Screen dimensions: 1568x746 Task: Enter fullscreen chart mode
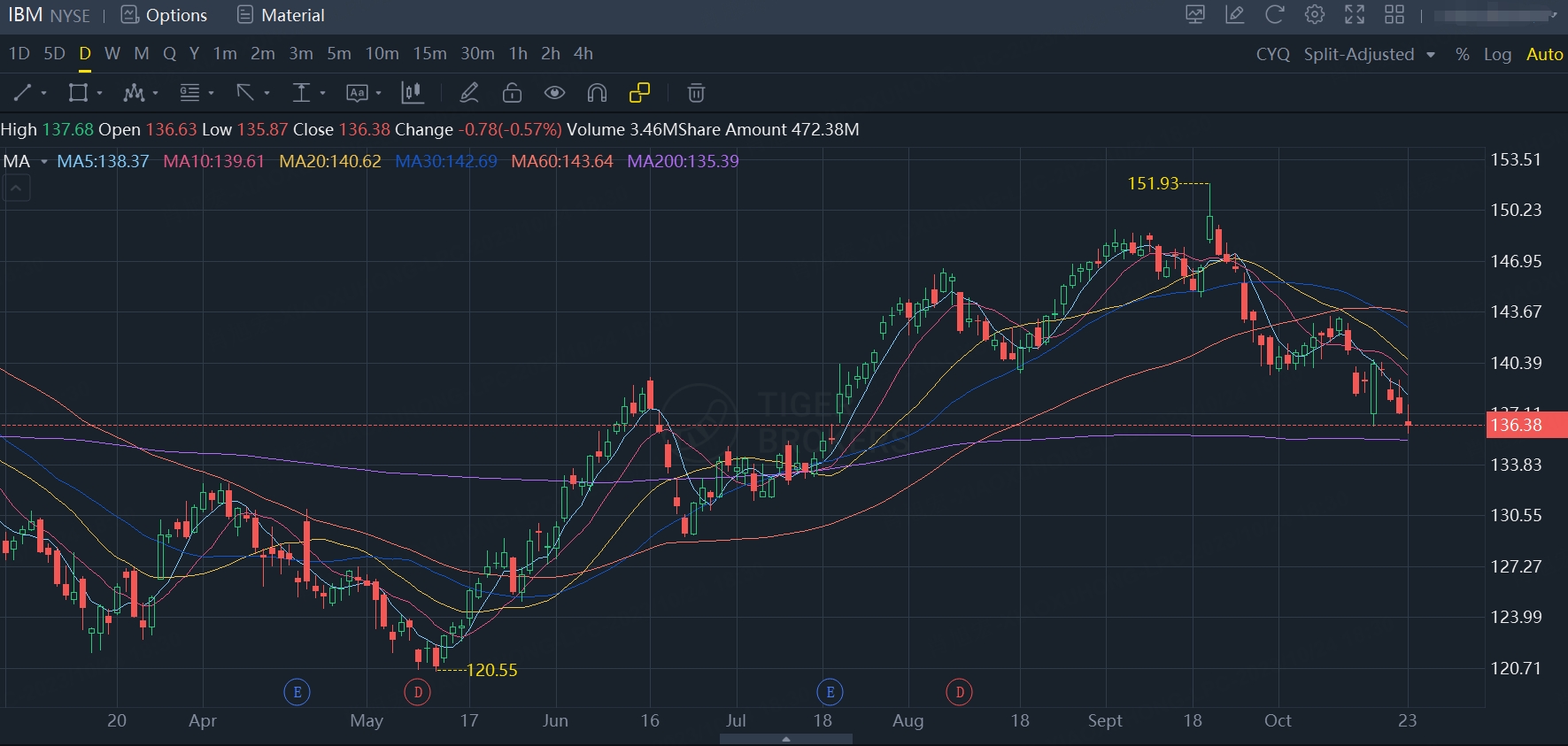click(1354, 15)
